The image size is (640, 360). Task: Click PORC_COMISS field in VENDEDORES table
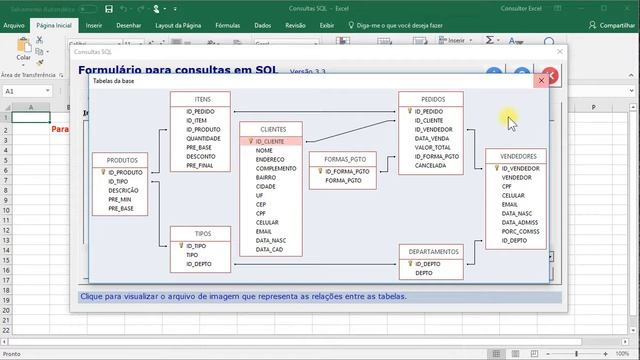click(x=520, y=231)
